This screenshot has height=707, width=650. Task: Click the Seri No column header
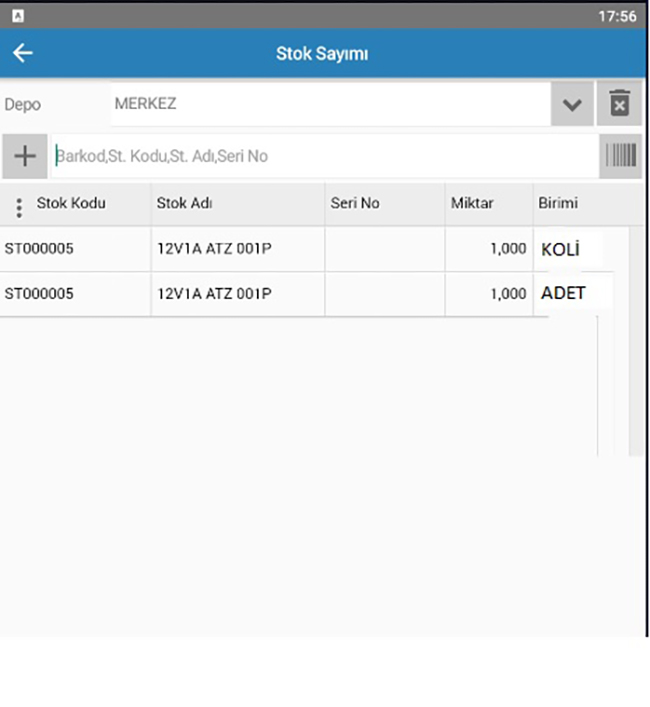[x=355, y=203]
